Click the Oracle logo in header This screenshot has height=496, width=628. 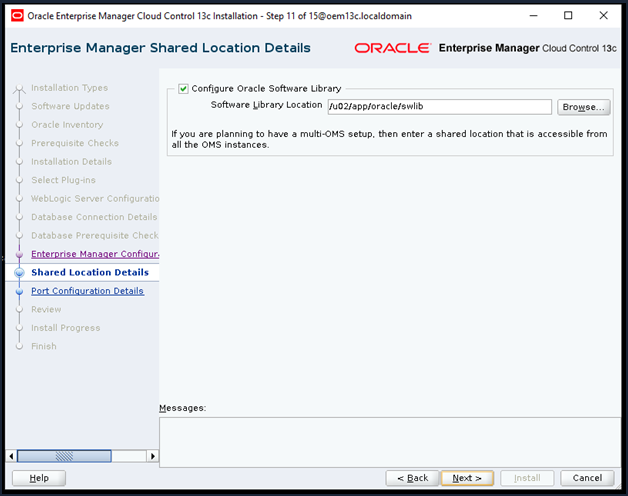392,48
